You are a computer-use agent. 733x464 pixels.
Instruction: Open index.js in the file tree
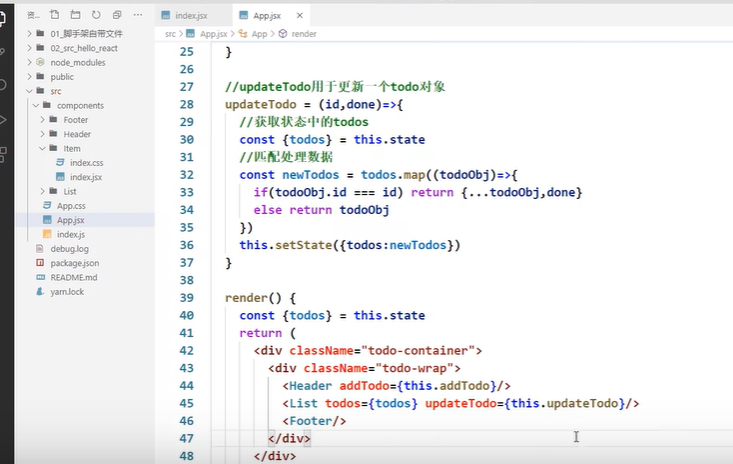pyautogui.click(x=71, y=235)
